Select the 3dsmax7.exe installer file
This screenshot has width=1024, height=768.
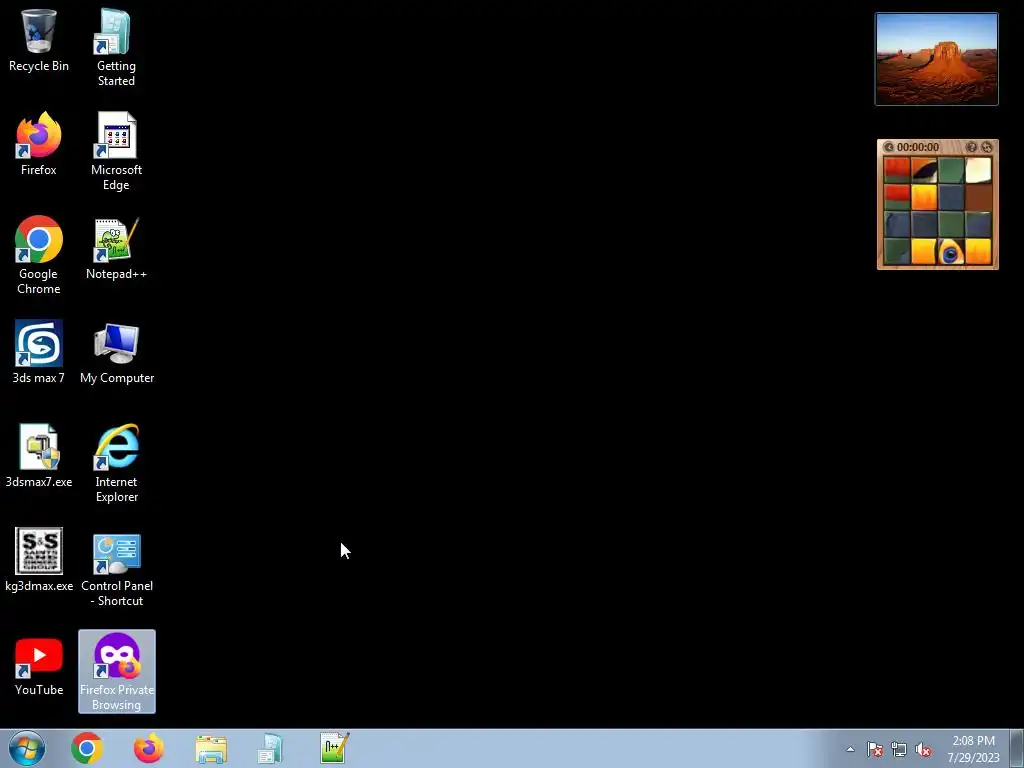coord(39,456)
